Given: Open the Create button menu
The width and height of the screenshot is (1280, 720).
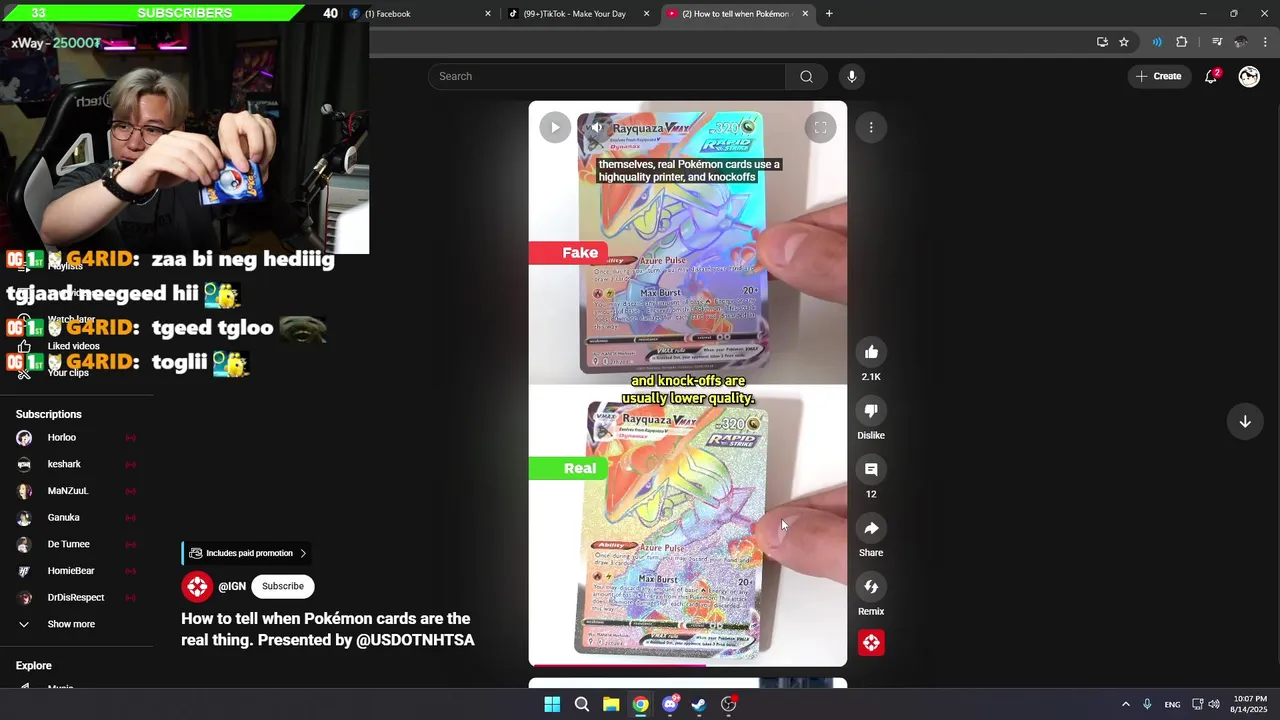Looking at the screenshot, I should [x=1158, y=76].
